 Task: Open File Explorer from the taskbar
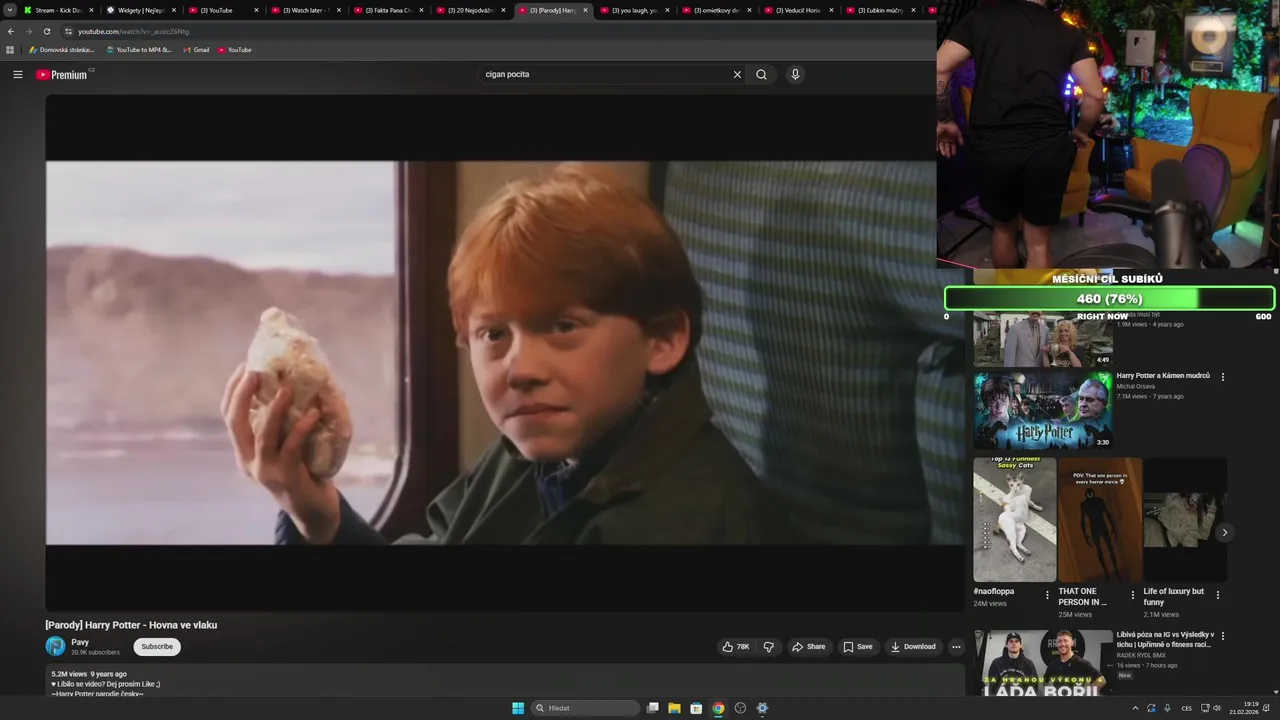(674, 708)
